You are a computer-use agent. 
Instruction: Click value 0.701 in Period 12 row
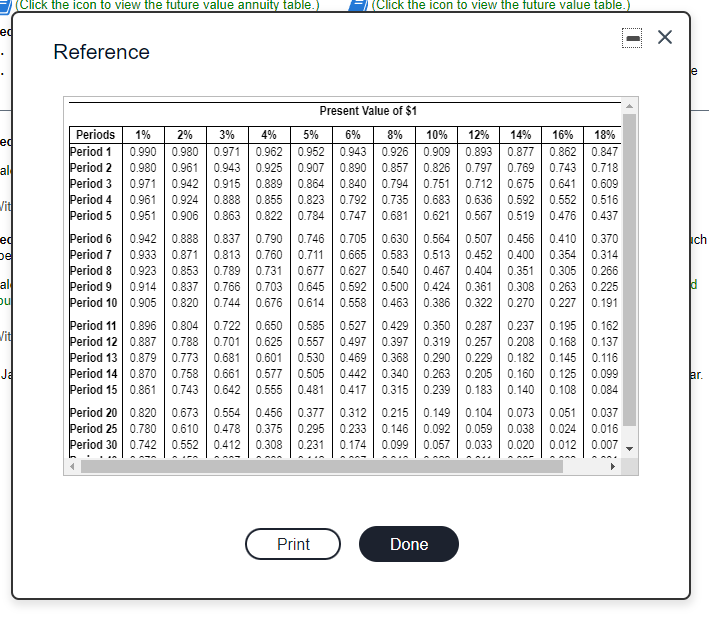[227, 341]
